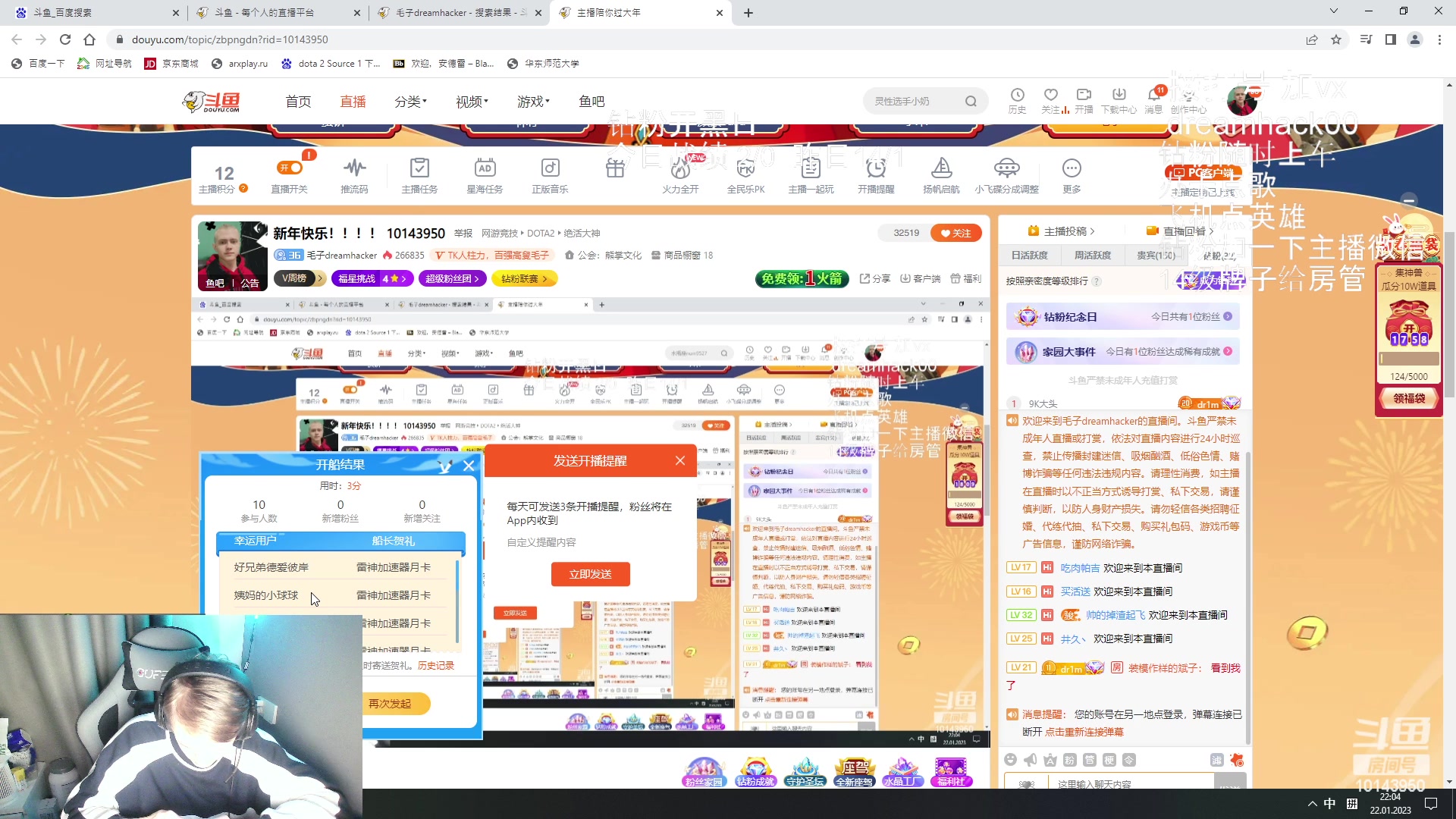Viewport: 1456px width, 819px height.
Task: Bookmark this page with the star icon
Action: point(1336,39)
